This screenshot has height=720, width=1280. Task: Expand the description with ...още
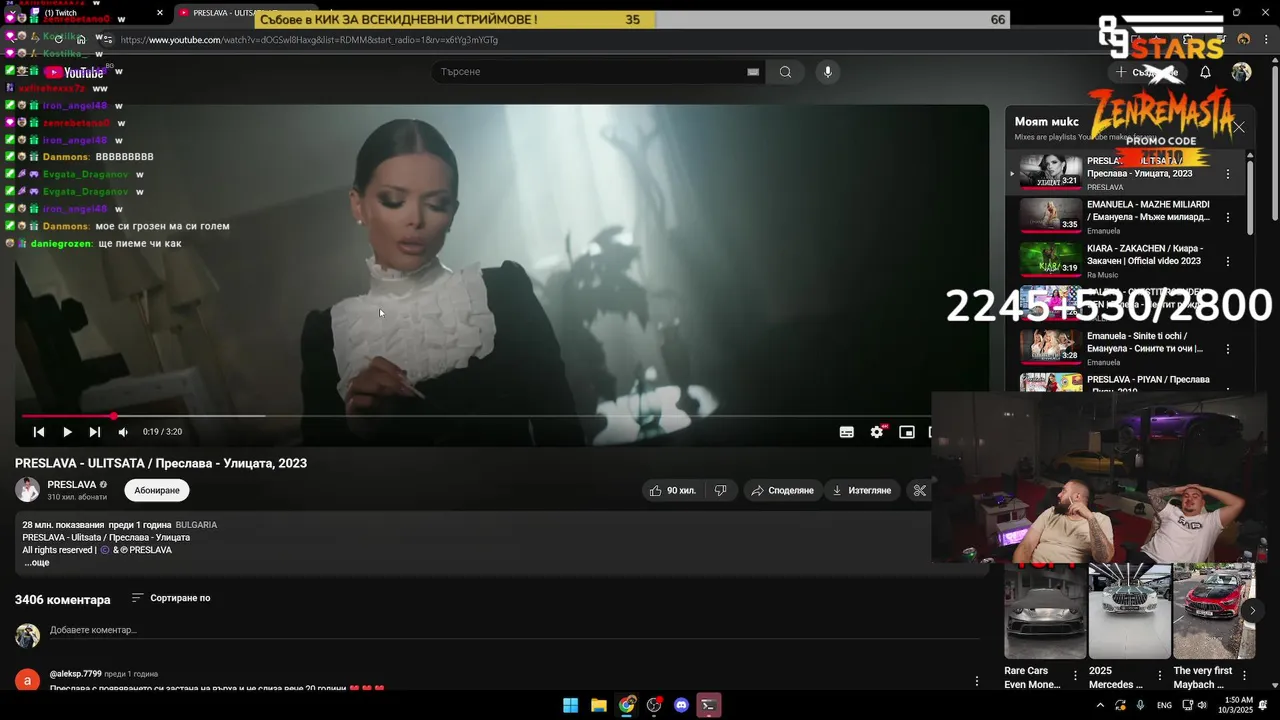click(x=37, y=563)
